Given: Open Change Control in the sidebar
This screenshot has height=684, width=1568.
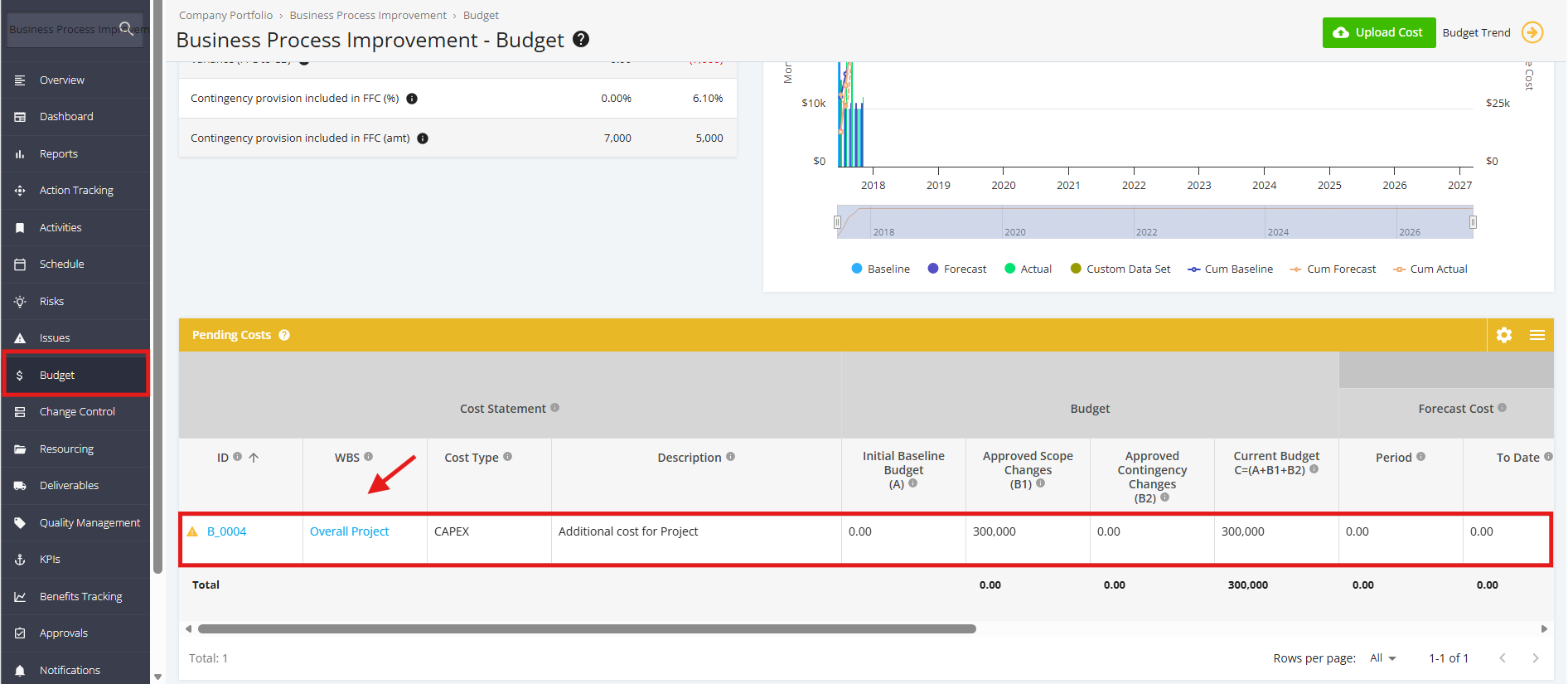Looking at the screenshot, I should click(75, 412).
